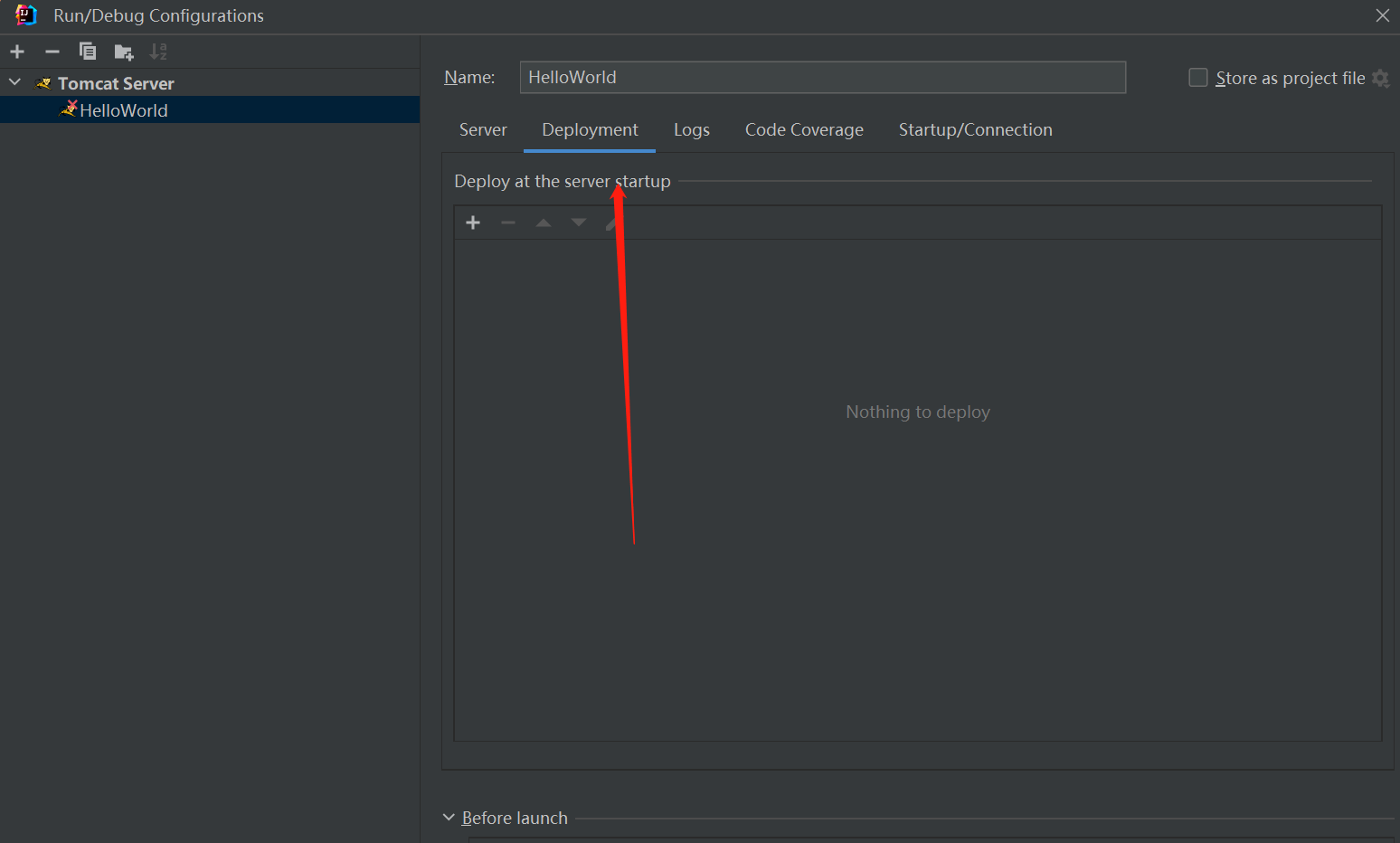Select Tomcat Server group in tree
Screen dimensions: 1400x843
tap(116, 83)
